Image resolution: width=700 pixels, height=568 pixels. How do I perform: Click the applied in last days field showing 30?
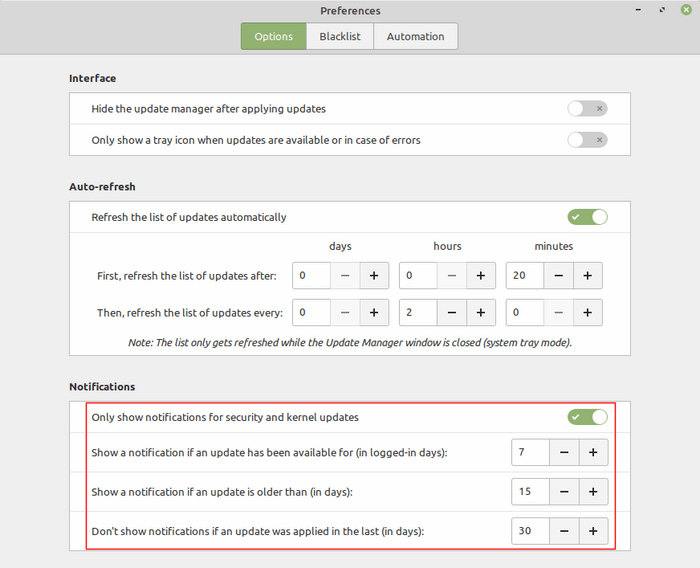pos(531,531)
